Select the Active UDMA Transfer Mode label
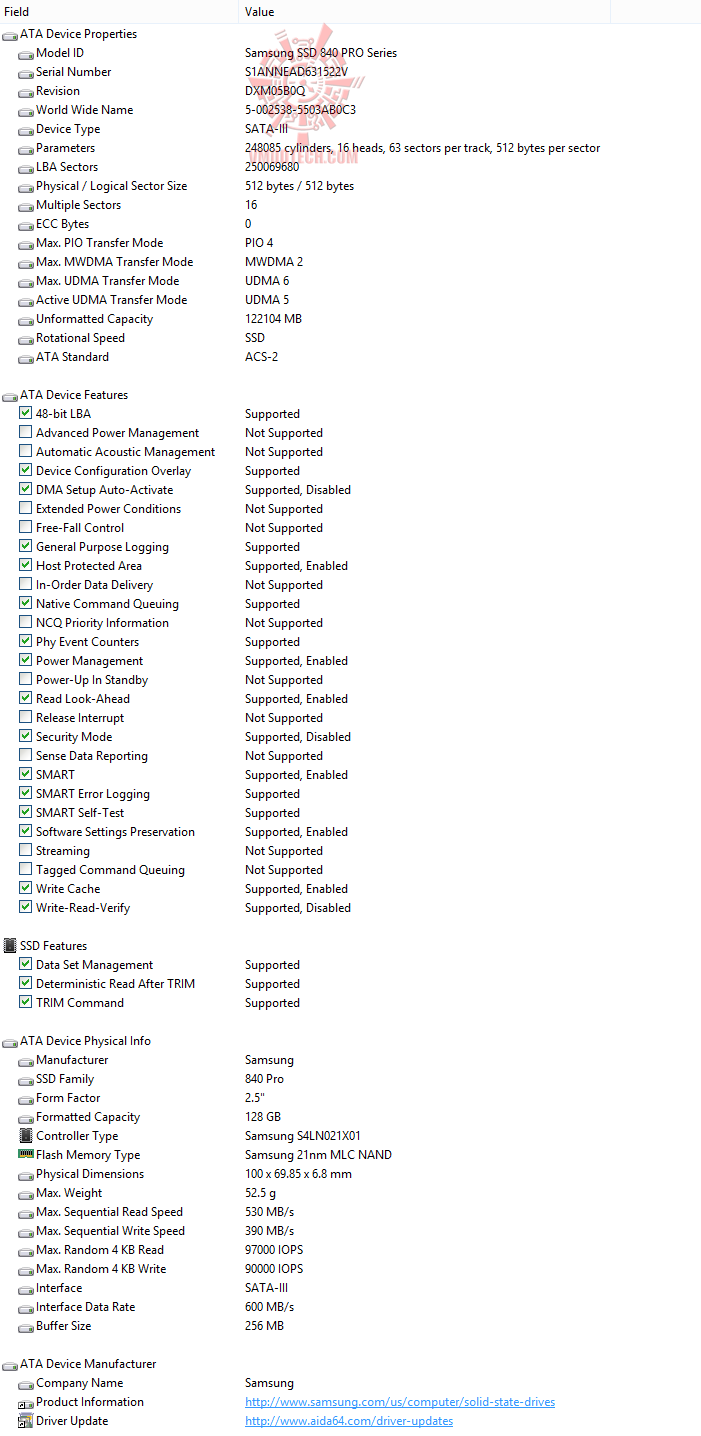The image size is (701, 1436). click(111, 300)
